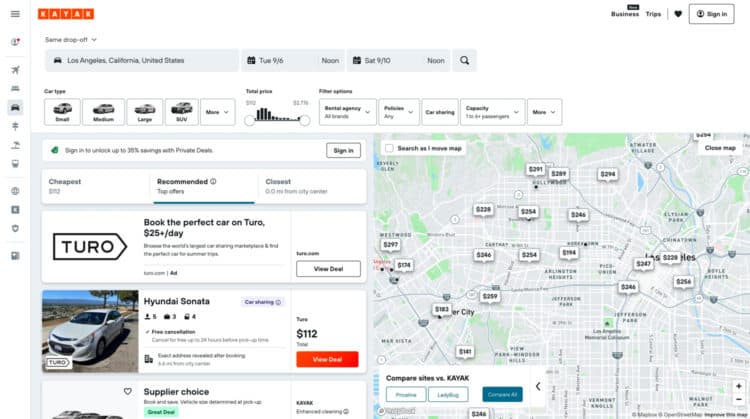
Task: Click the 'Free cancellation' text
Action: point(173,331)
